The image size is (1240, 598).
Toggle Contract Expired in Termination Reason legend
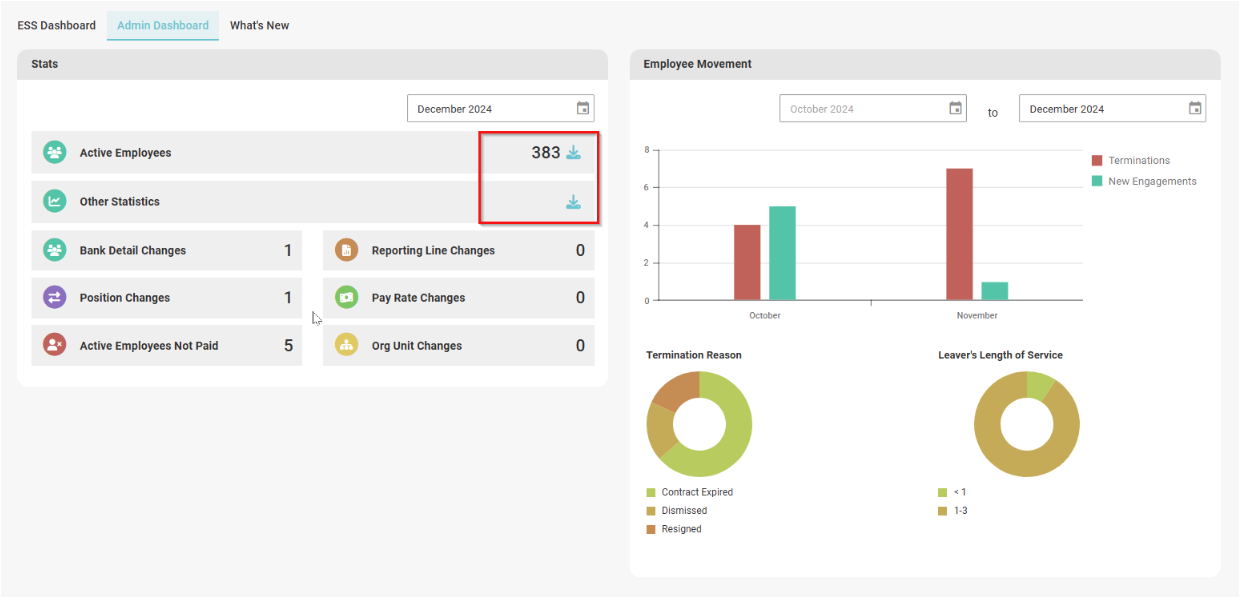[x=696, y=492]
